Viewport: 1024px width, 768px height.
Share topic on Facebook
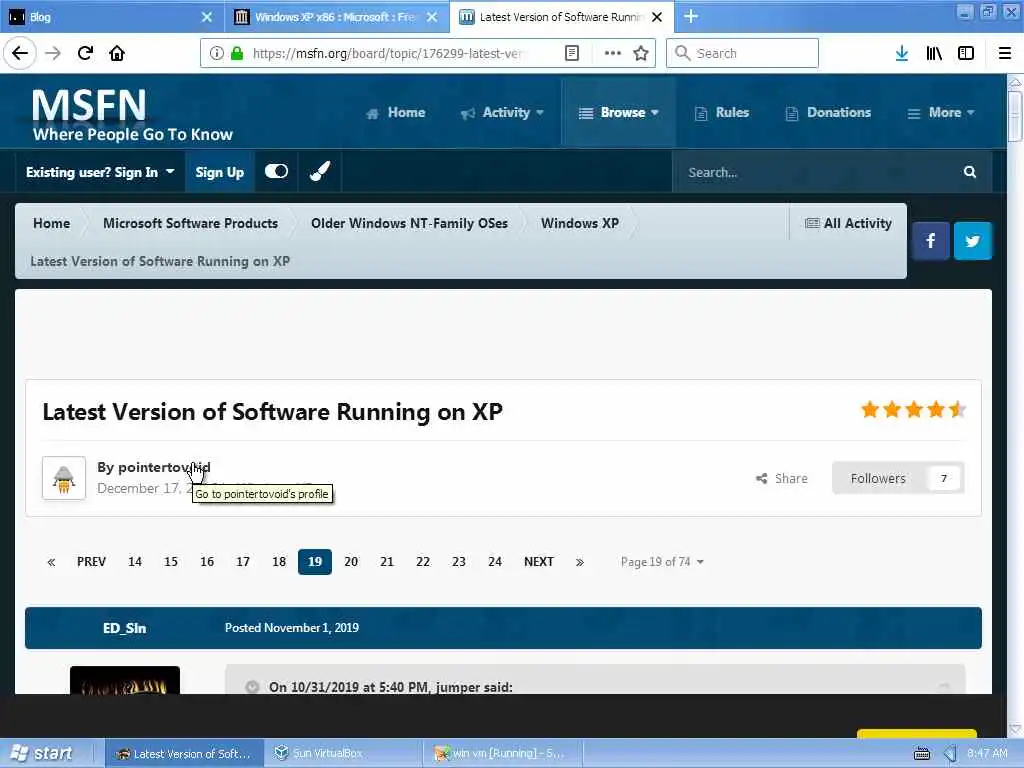tap(931, 240)
